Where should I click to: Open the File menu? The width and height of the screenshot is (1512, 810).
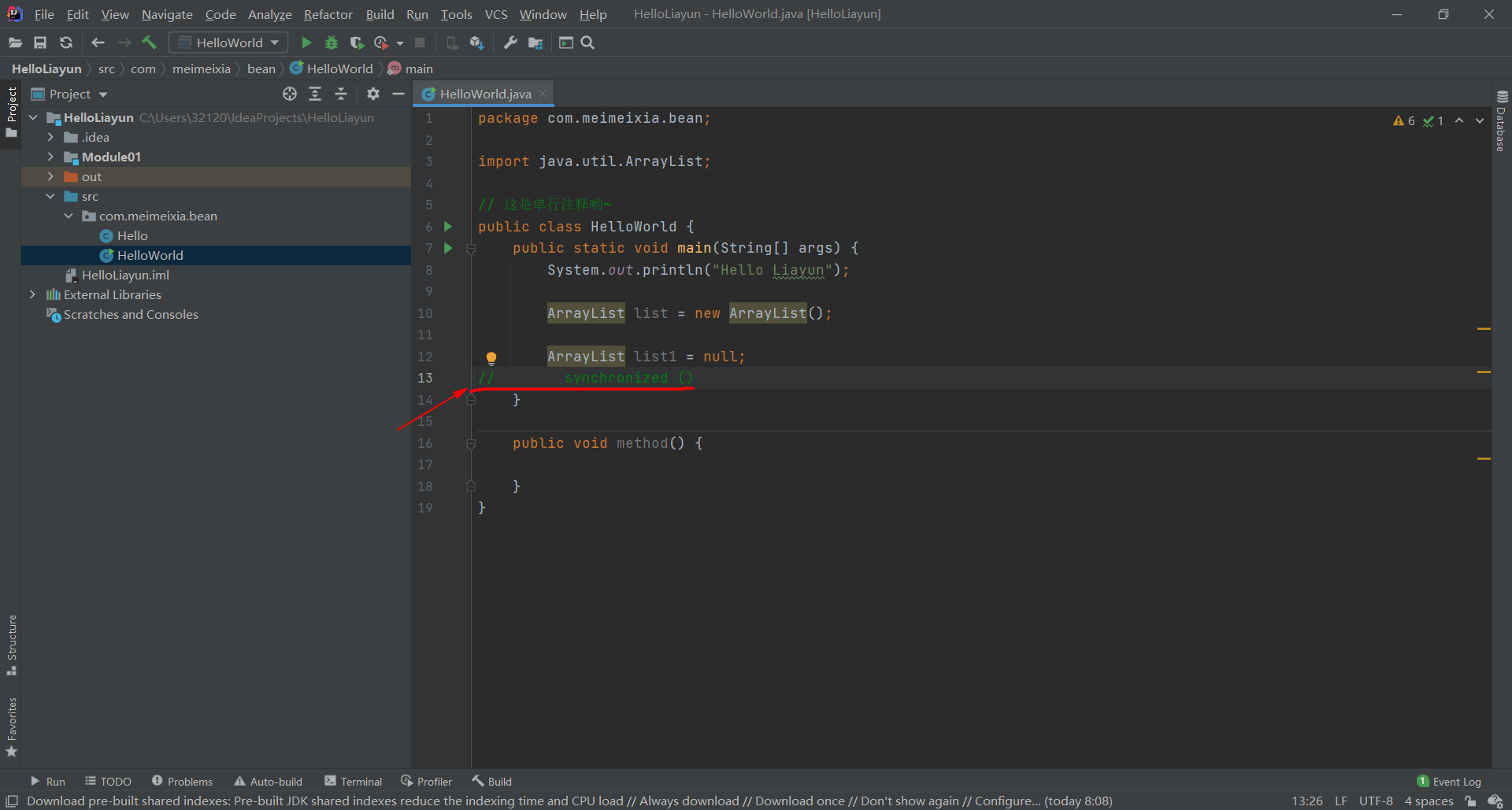(44, 14)
